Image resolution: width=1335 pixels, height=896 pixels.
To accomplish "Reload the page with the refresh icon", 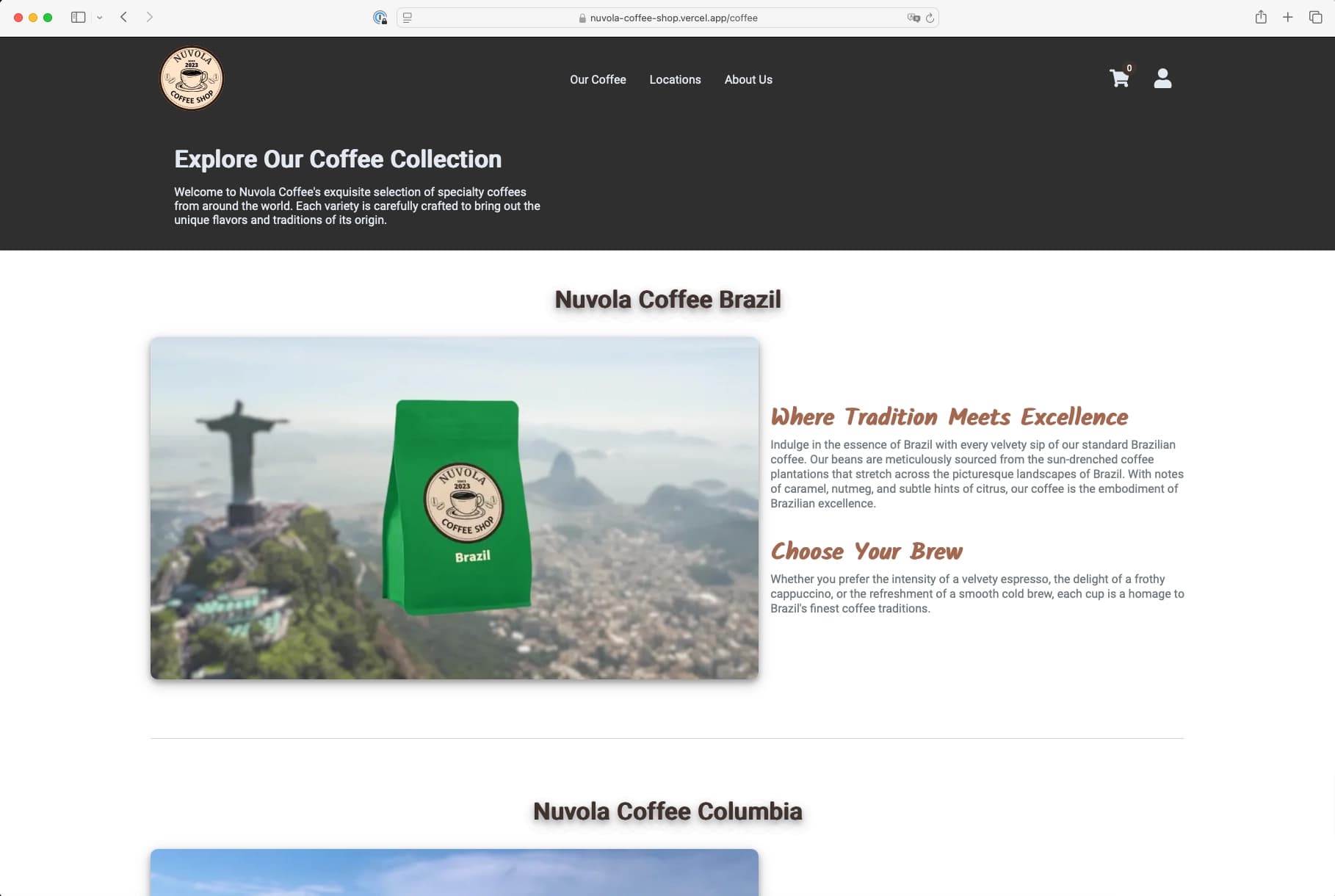I will point(930,18).
